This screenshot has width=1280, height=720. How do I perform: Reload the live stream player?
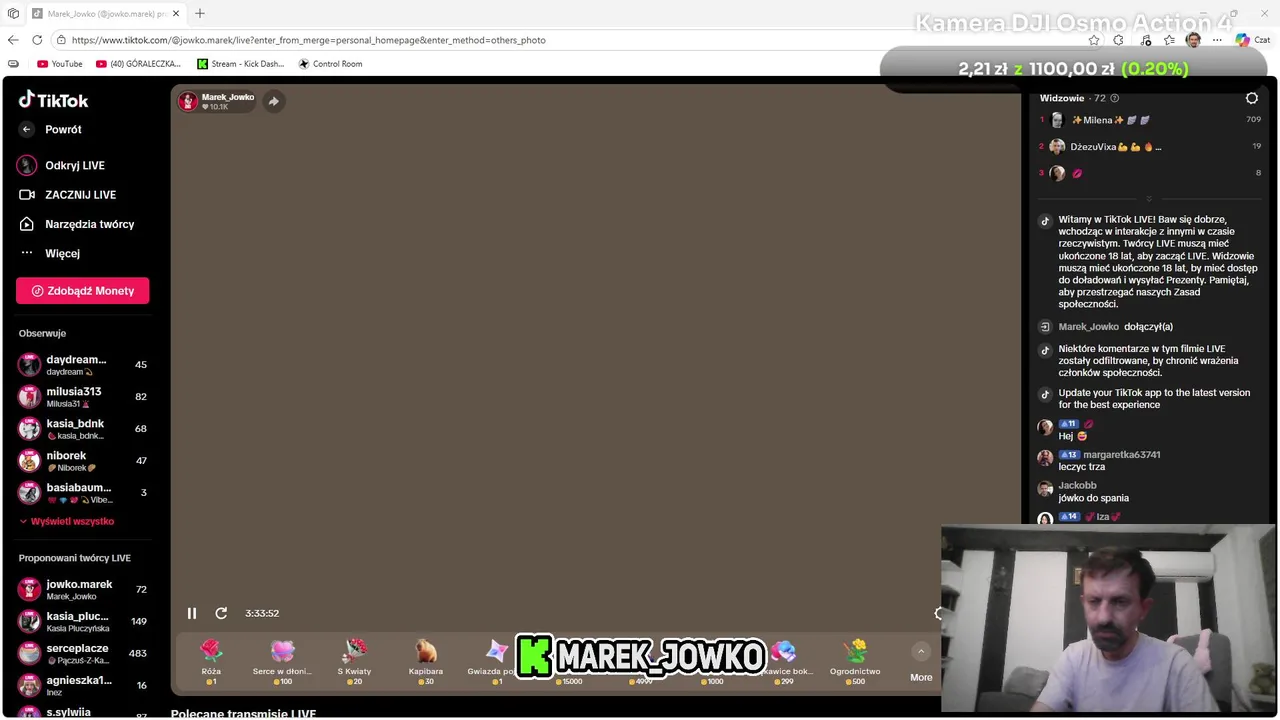click(x=221, y=613)
